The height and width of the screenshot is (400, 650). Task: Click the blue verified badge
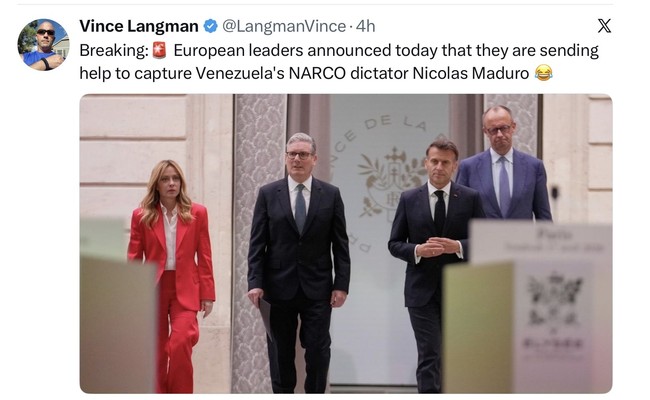coord(211,26)
